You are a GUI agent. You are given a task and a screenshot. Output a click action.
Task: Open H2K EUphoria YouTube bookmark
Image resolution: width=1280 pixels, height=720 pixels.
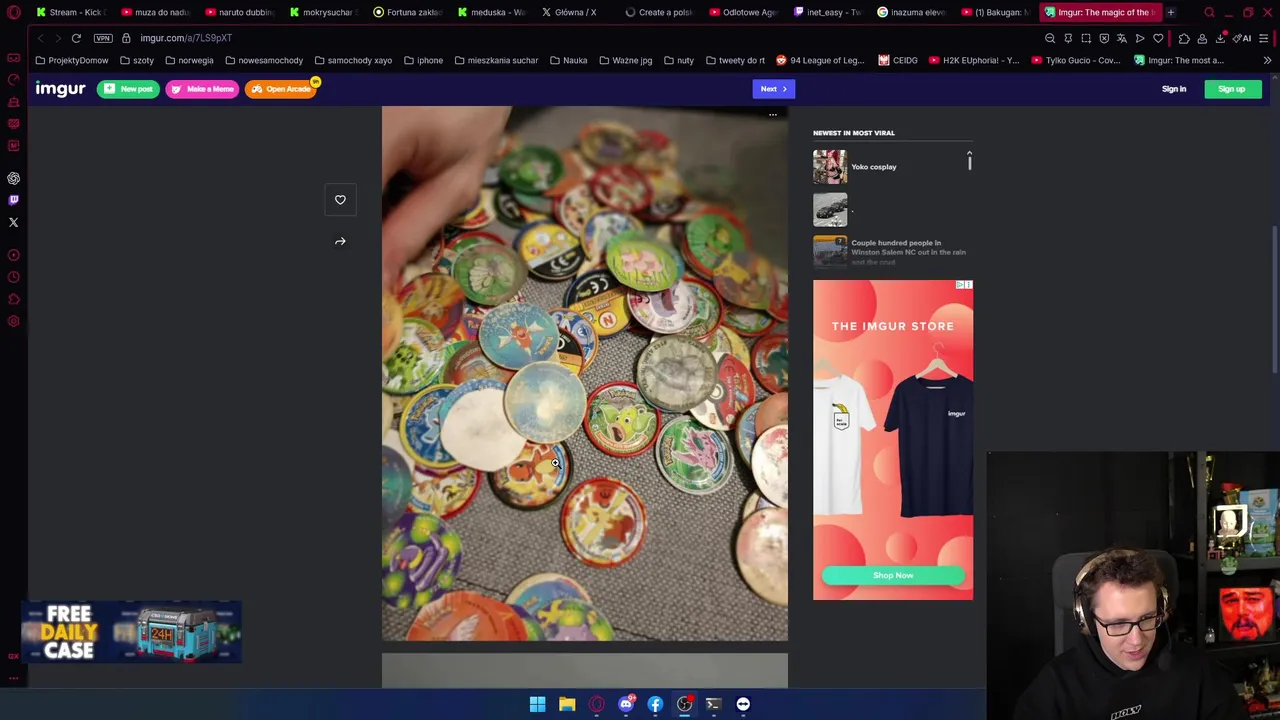pos(974,60)
